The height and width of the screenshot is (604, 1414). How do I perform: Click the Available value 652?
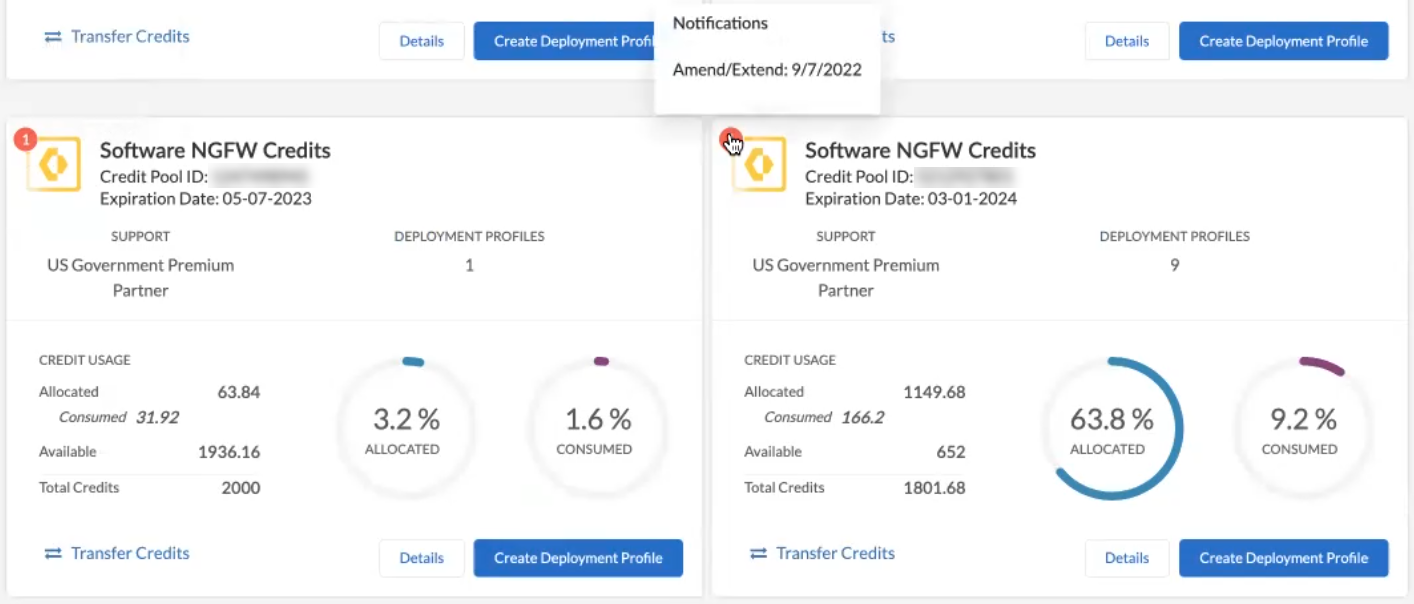pyautogui.click(x=951, y=452)
